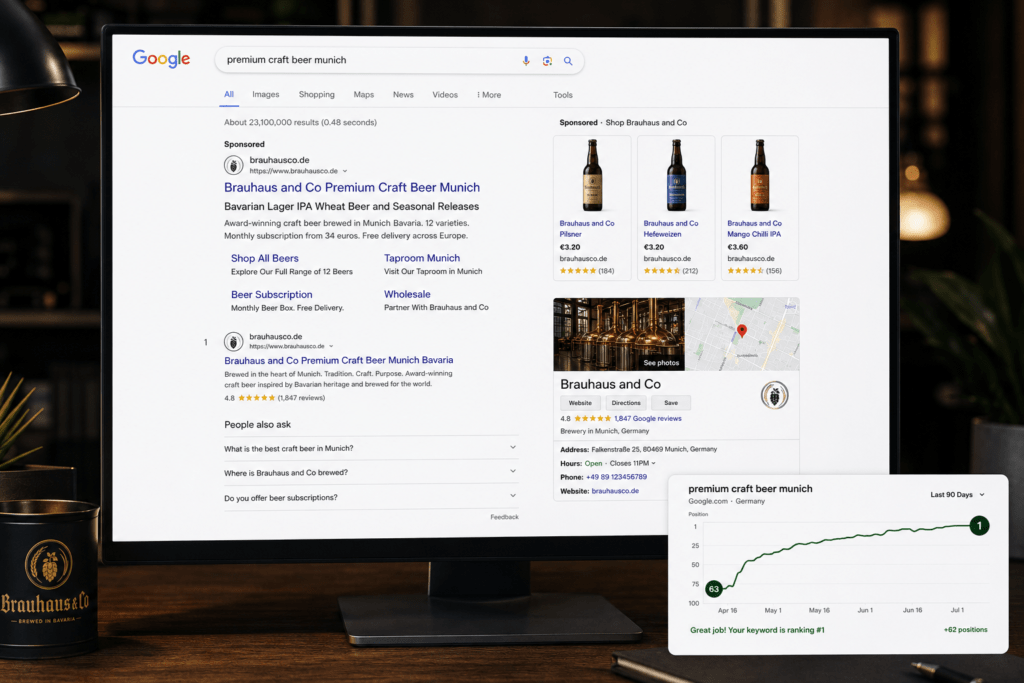Open dropdown arrow beside sponsored brauhausco.de URL
This screenshot has height=683, width=1024.
click(x=345, y=171)
